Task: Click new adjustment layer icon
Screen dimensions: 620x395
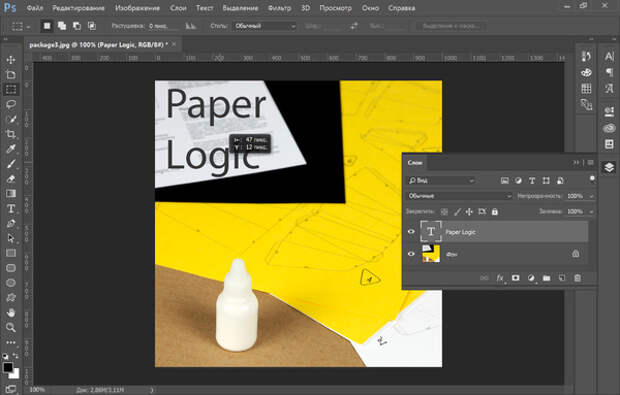Action: point(531,278)
